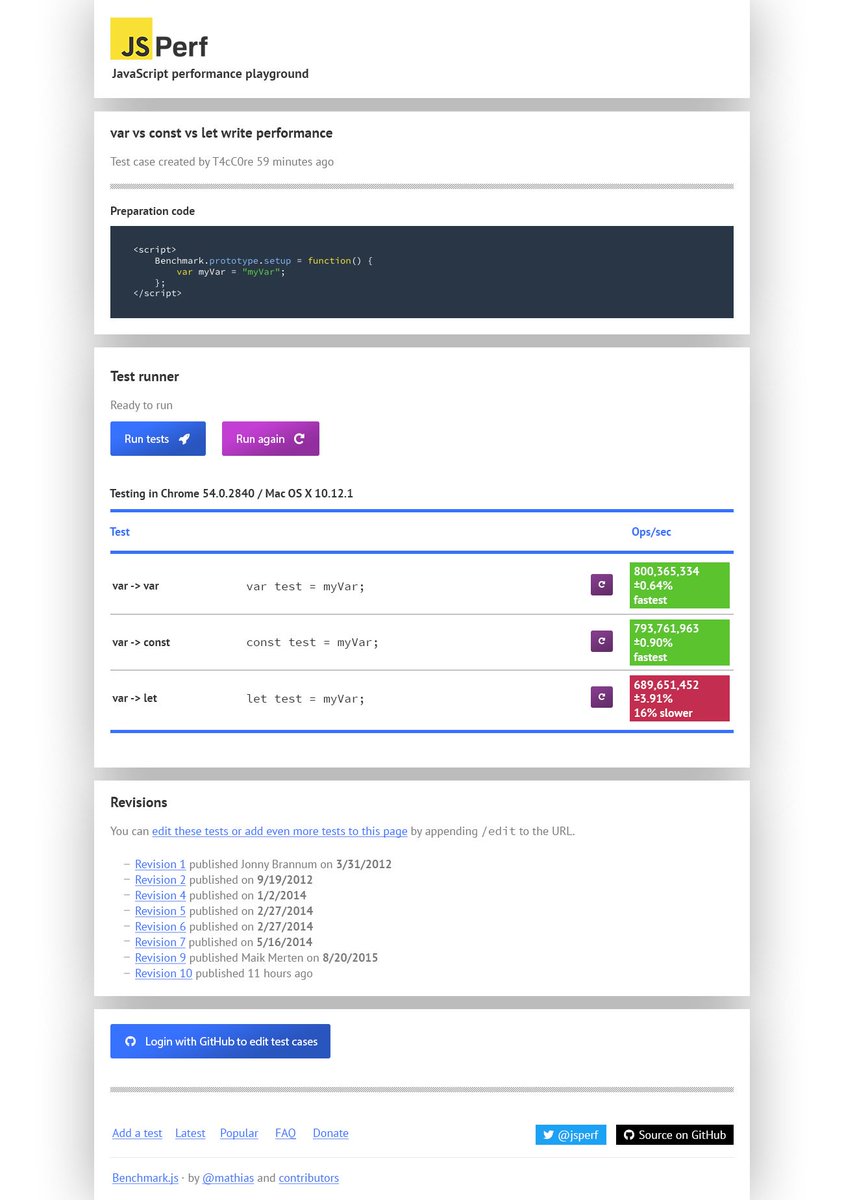The height and width of the screenshot is (1200, 844).
Task: Open the FAQ footer link
Action: click(x=285, y=1133)
